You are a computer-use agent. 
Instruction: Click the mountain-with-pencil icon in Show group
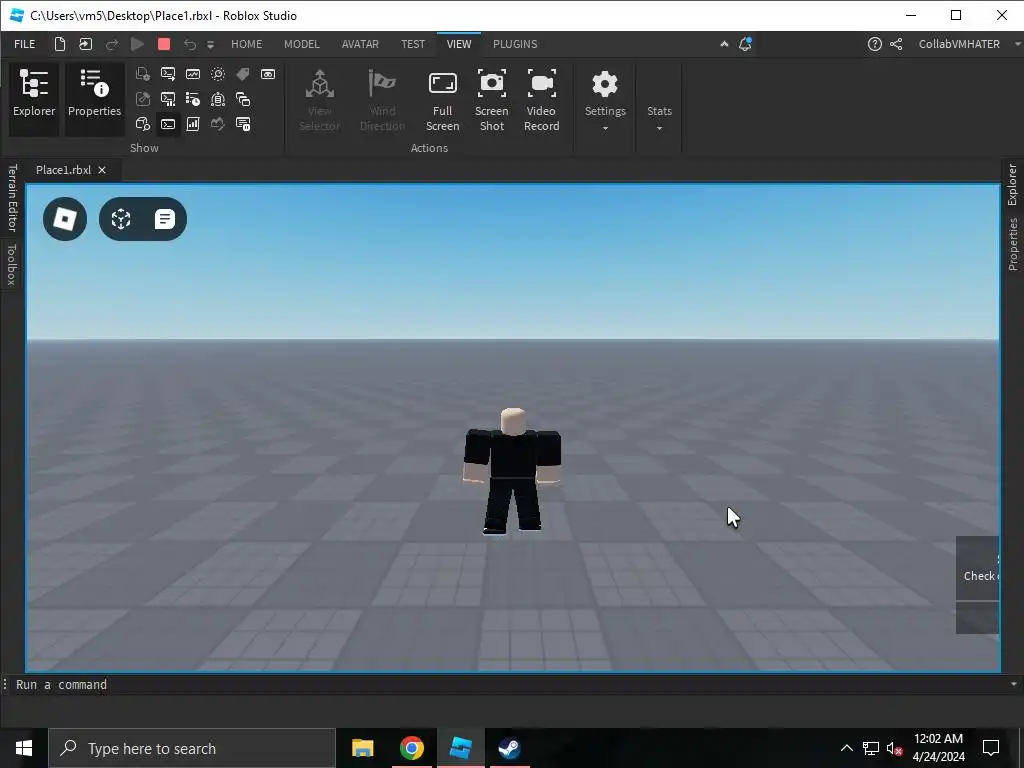point(217,124)
